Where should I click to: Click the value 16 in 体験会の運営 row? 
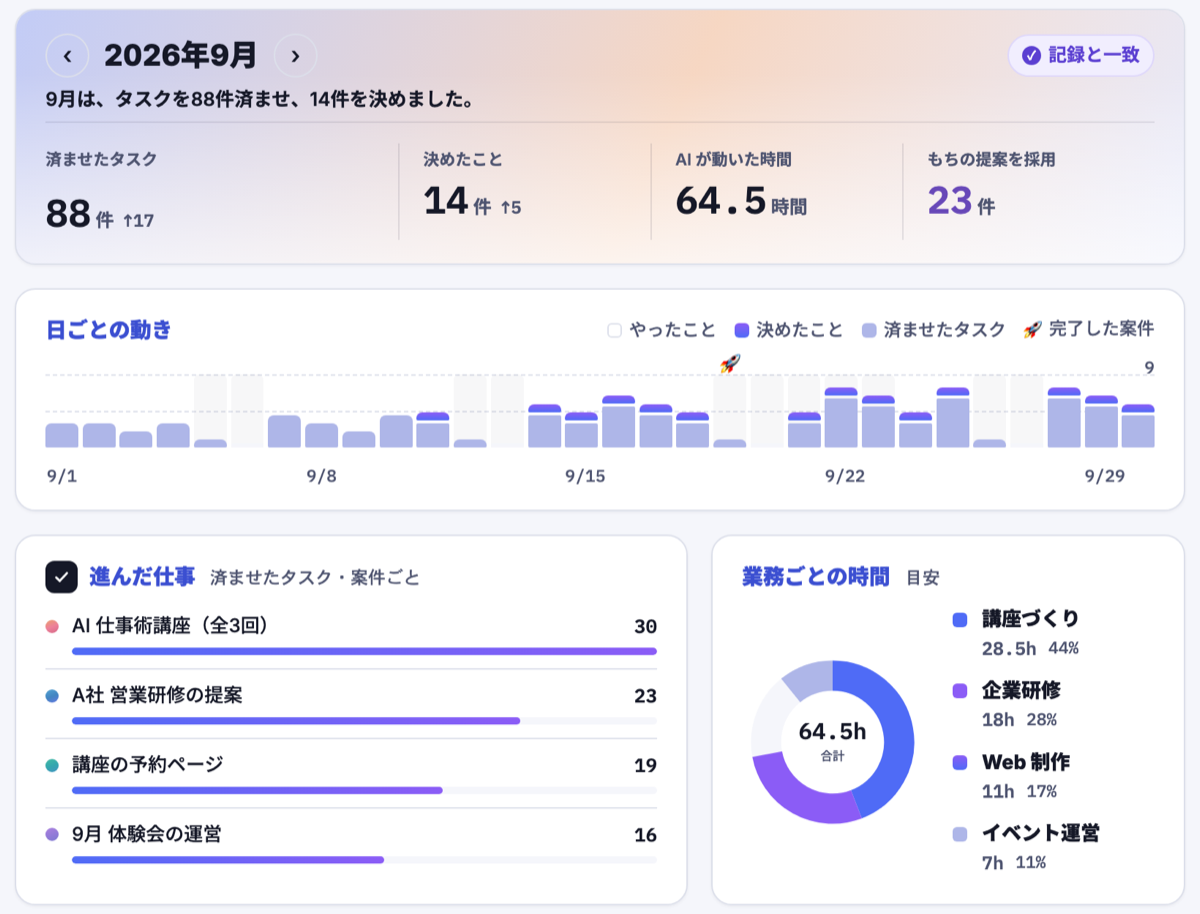pos(645,835)
